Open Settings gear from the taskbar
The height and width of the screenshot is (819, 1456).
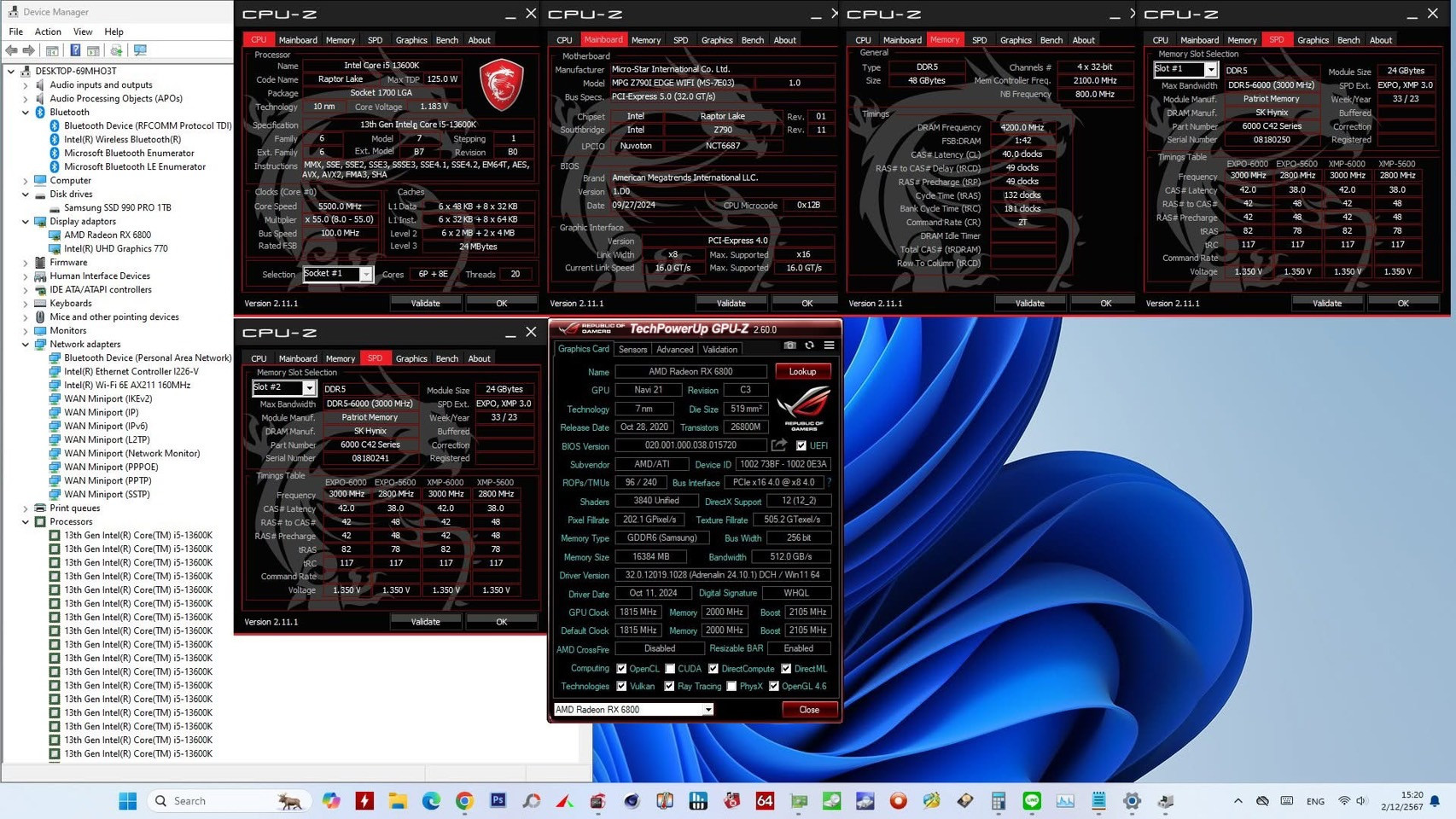coord(1132,800)
